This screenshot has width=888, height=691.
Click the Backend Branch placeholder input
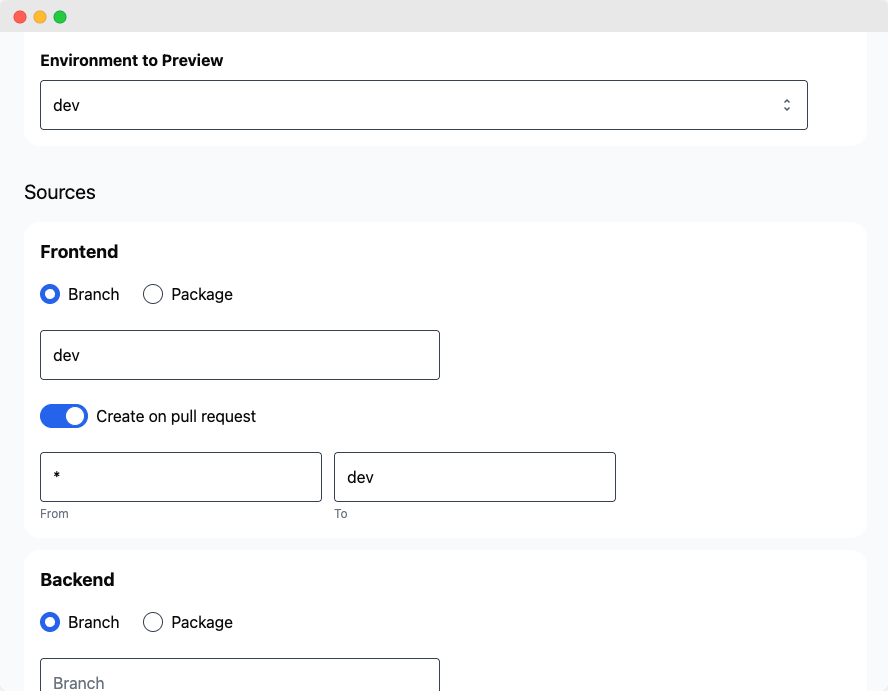240,675
